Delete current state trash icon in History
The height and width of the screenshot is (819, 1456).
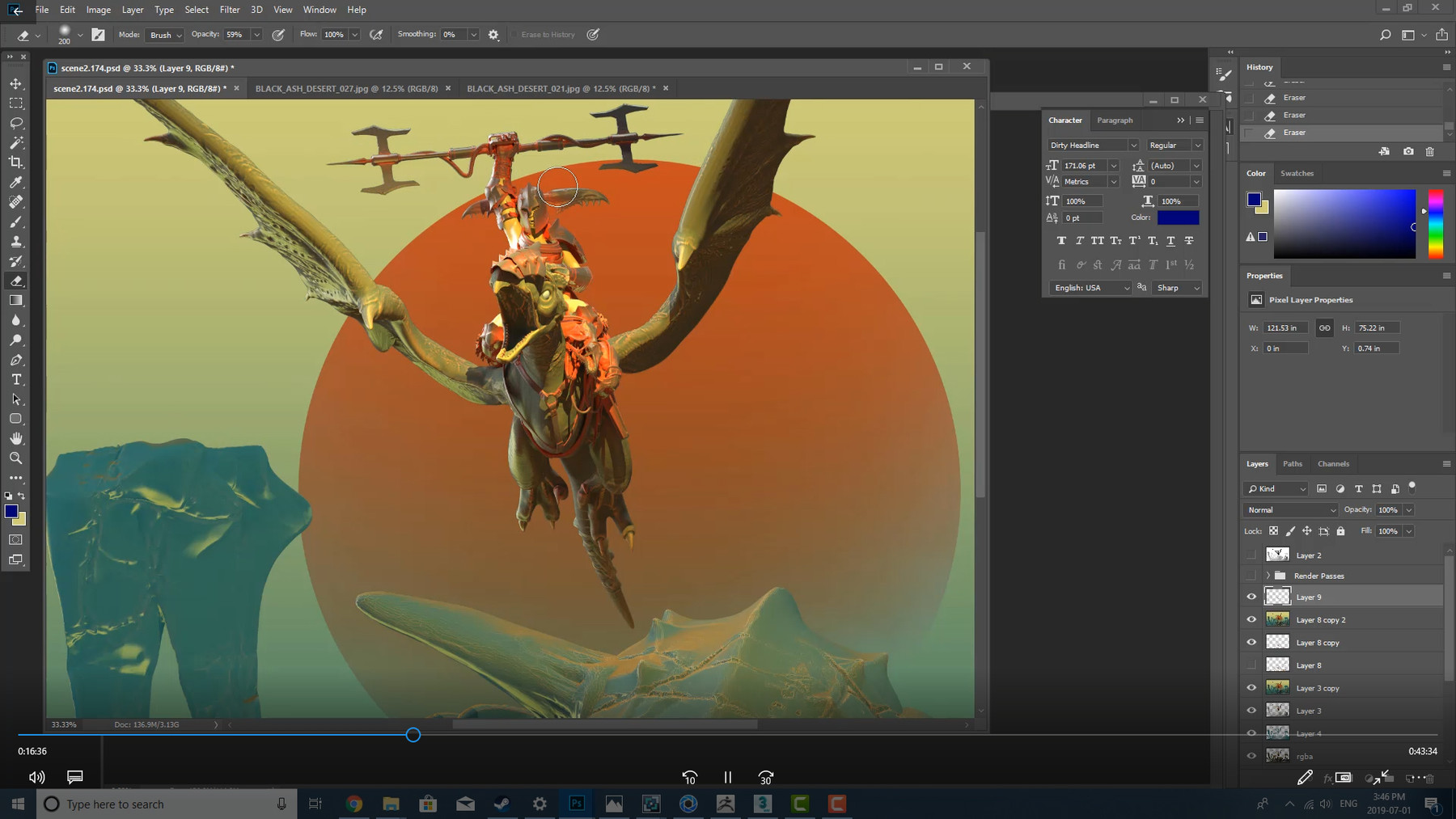point(1429,151)
